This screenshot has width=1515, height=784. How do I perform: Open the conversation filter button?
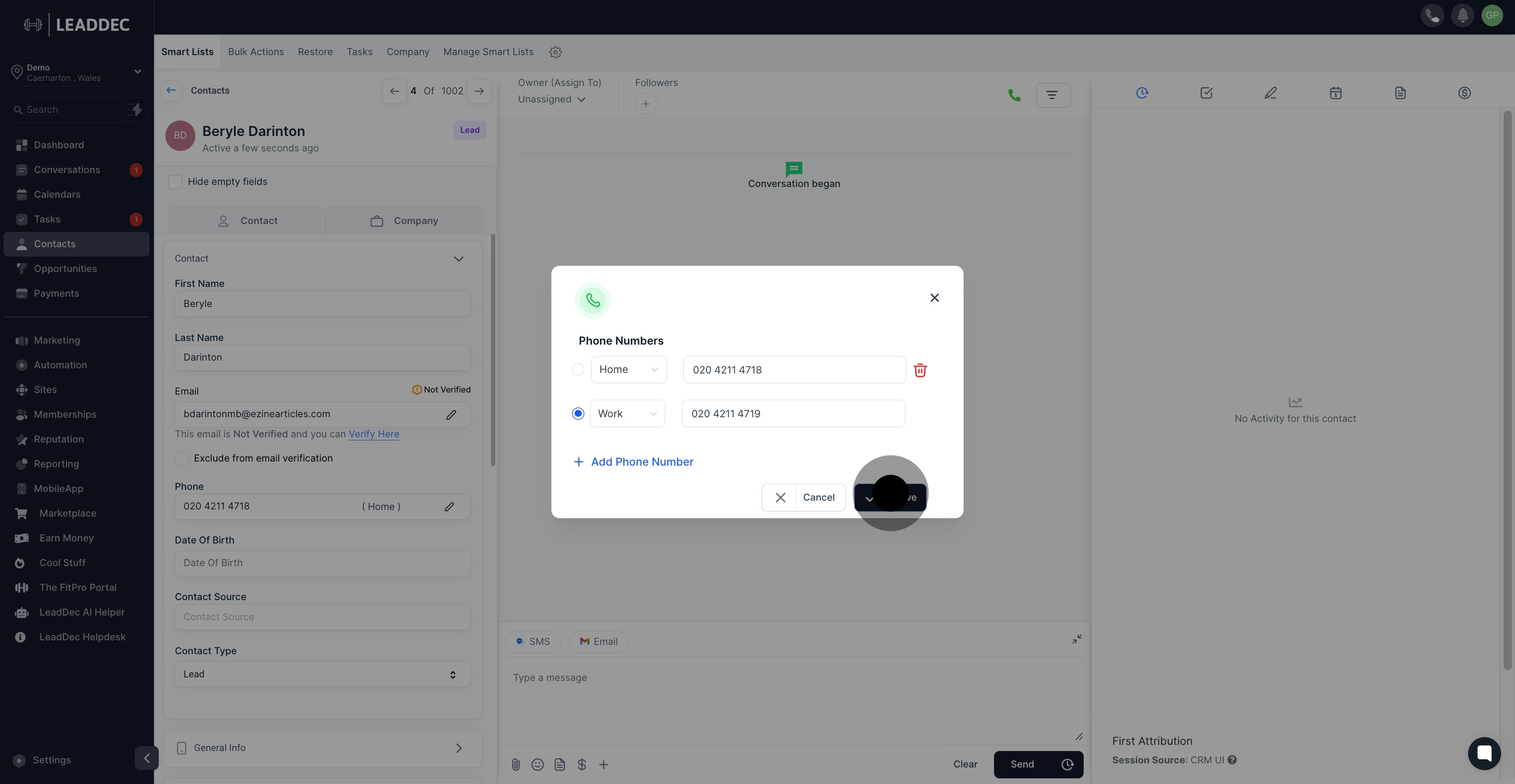pos(1053,95)
